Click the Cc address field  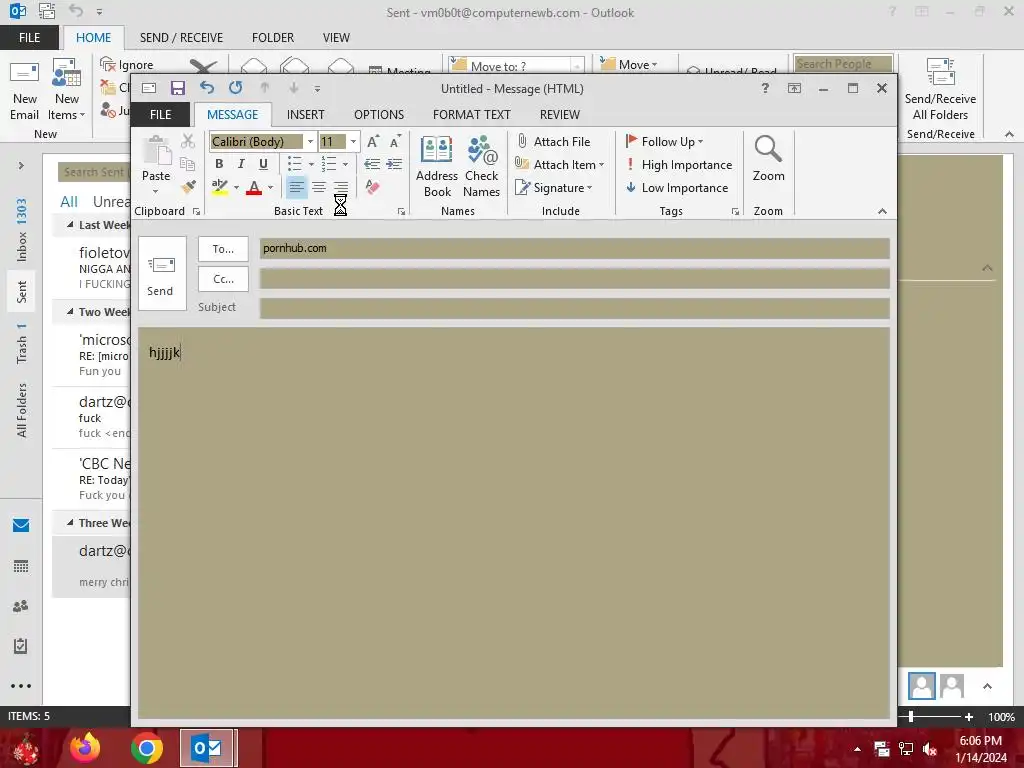point(574,278)
